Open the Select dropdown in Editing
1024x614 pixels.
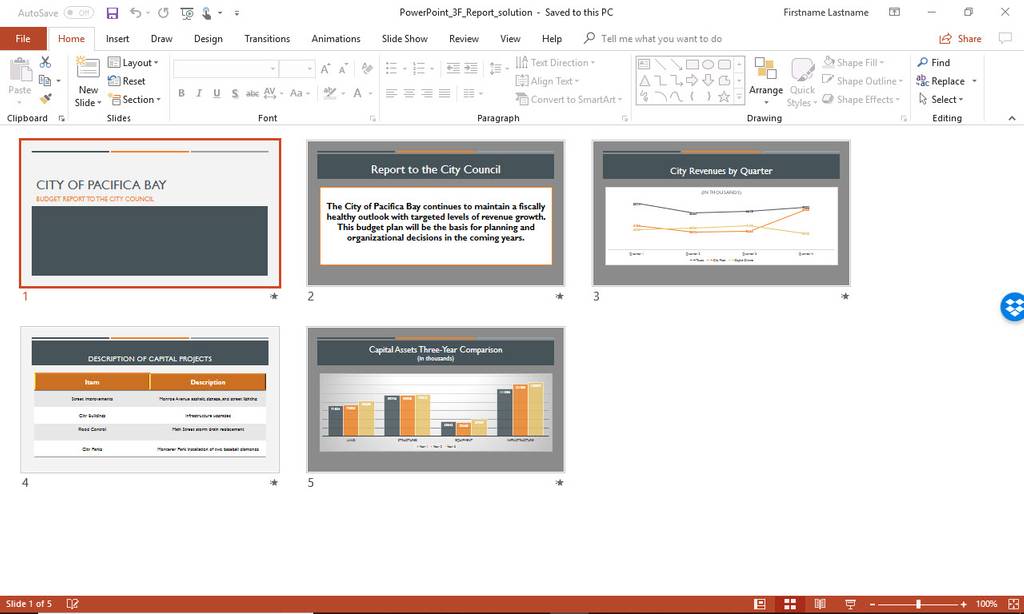tap(941, 99)
